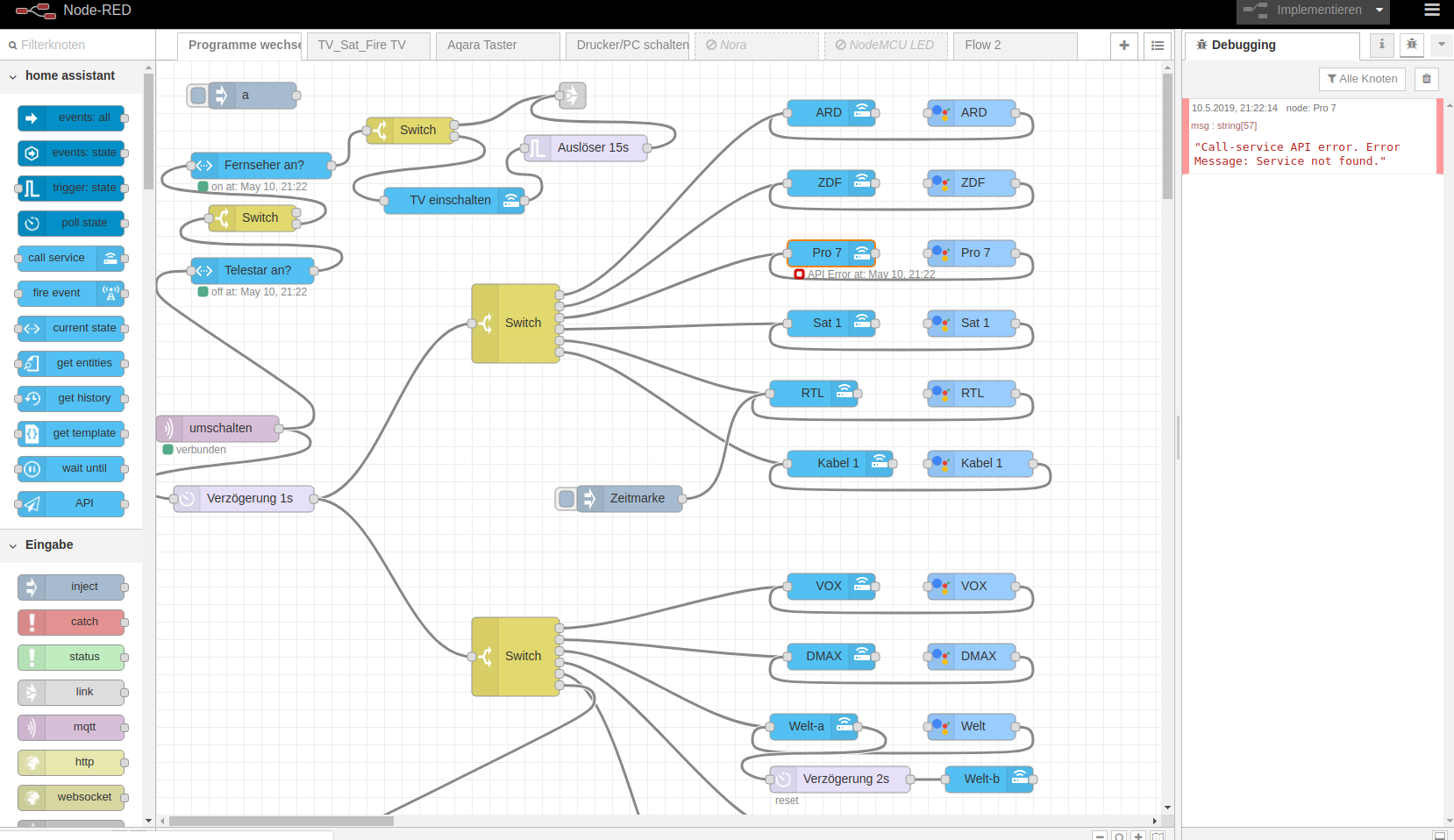Viewport: 1454px width, 840px height.
Task: Trigger the inject button on node 'a'
Action: (x=197, y=95)
